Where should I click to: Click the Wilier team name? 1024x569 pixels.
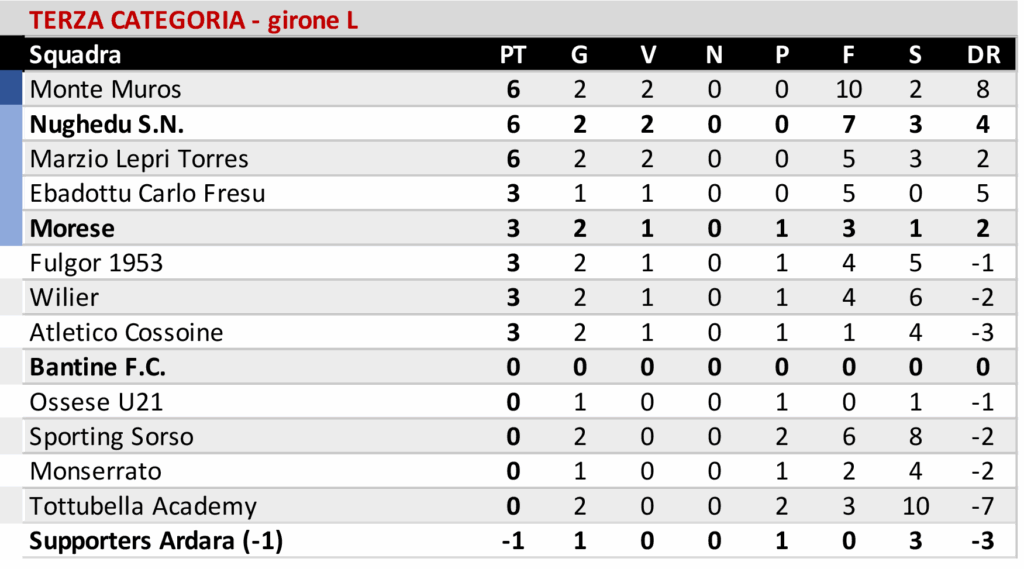point(64,298)
